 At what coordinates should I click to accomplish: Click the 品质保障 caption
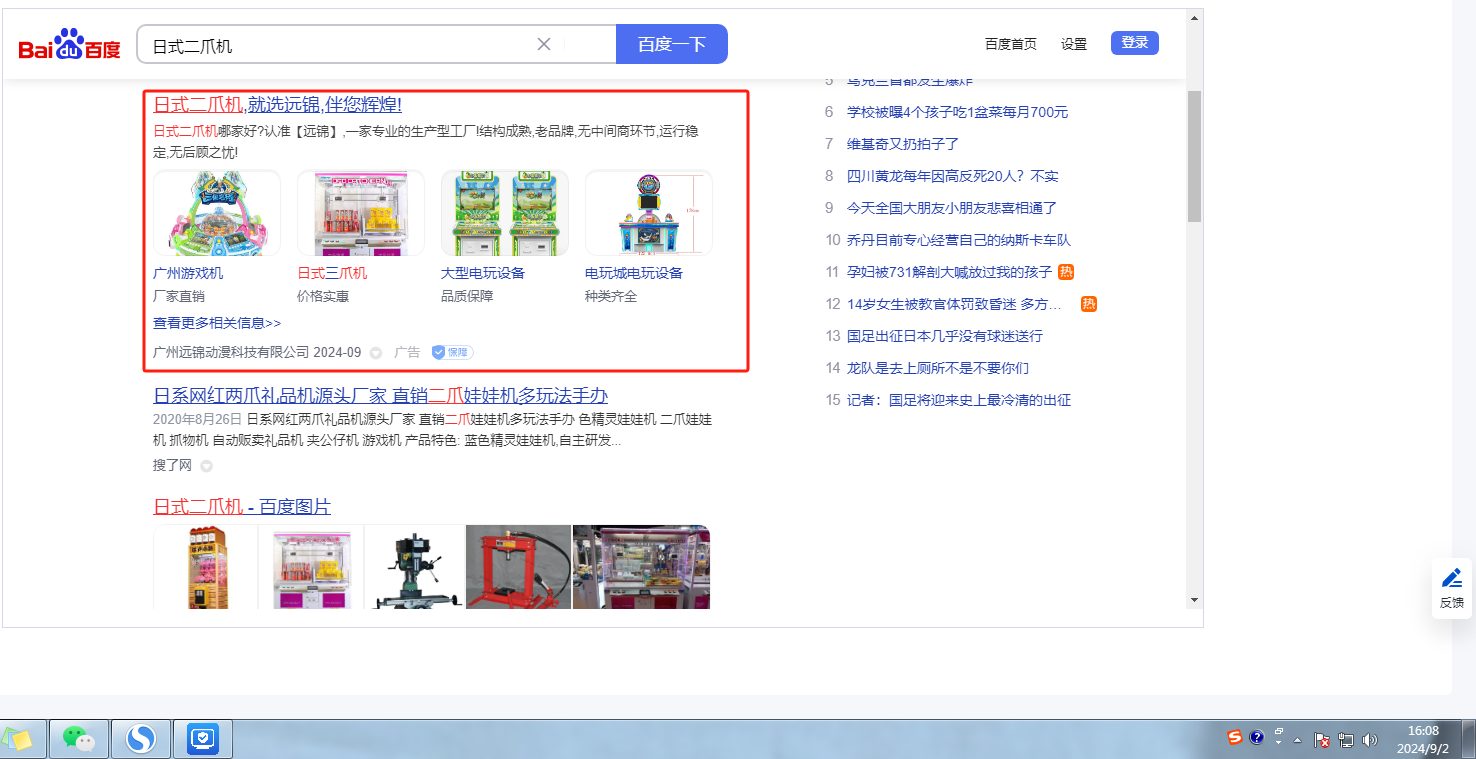467,296
